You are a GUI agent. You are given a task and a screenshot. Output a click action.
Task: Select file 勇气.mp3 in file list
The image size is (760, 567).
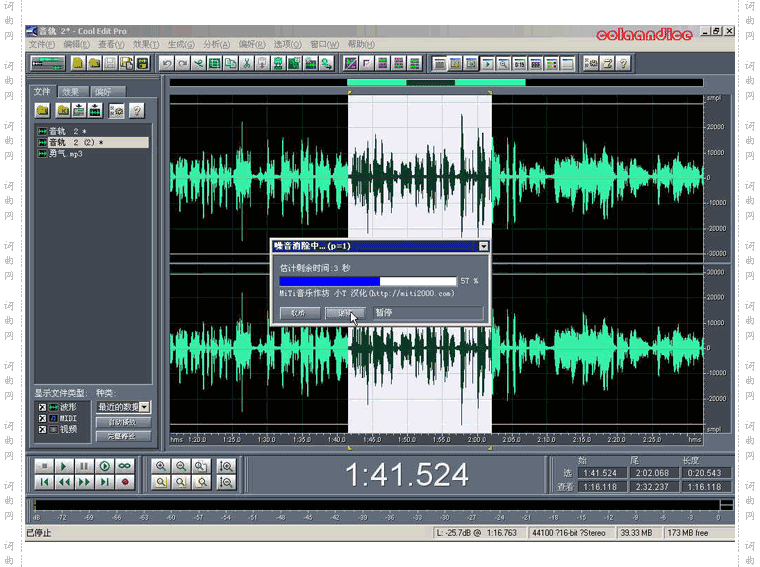[65, 154]
